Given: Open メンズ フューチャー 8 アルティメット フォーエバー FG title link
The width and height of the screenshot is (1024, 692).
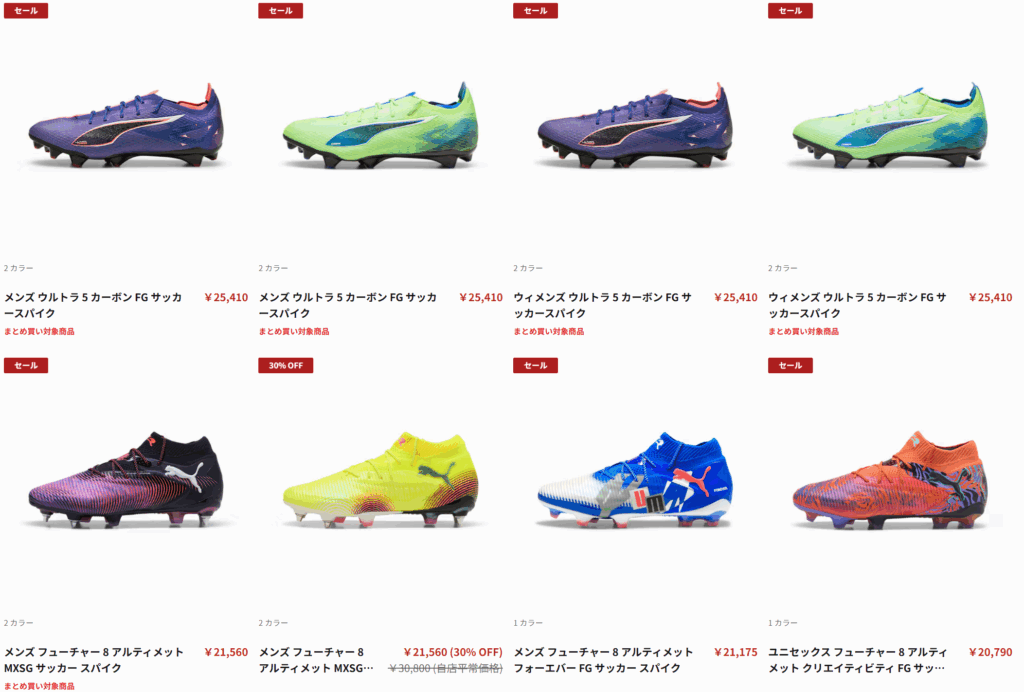Looking at the screenshot, I should (603, 660).
